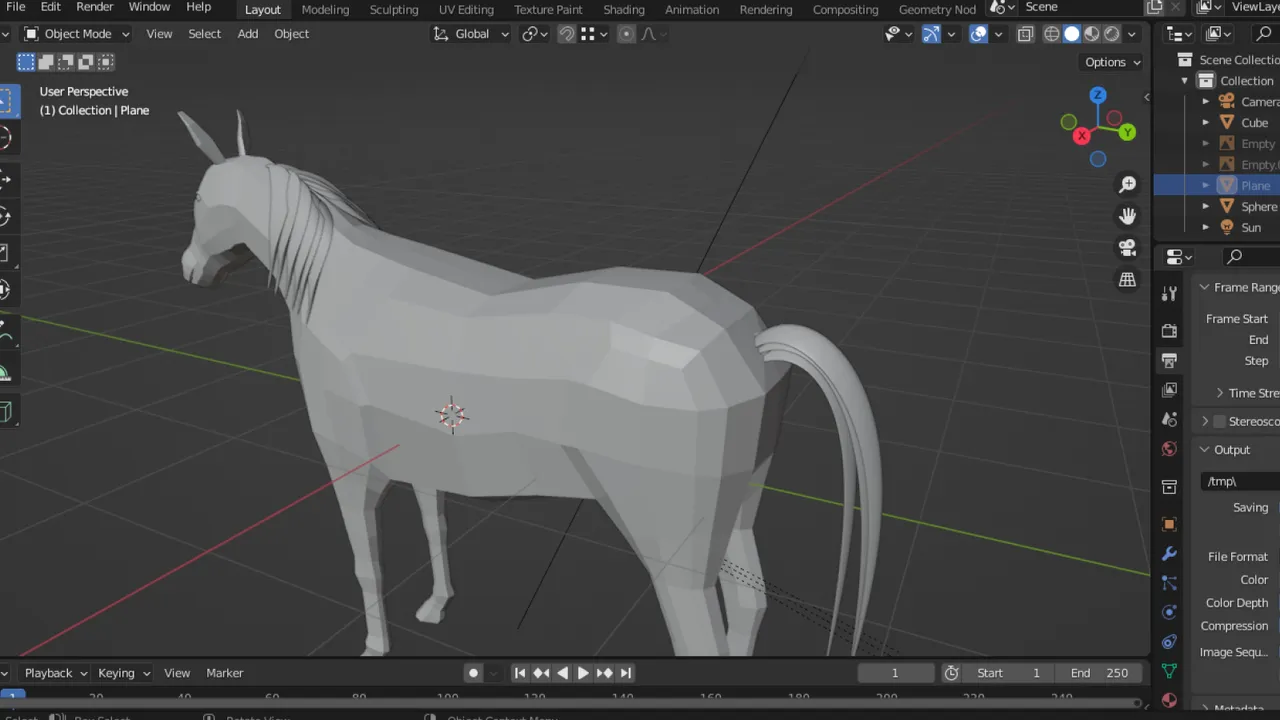Switch to solid viewport shading
Image resolution: width=1280 pixels, height=720 pixels.
[1072, 34]
